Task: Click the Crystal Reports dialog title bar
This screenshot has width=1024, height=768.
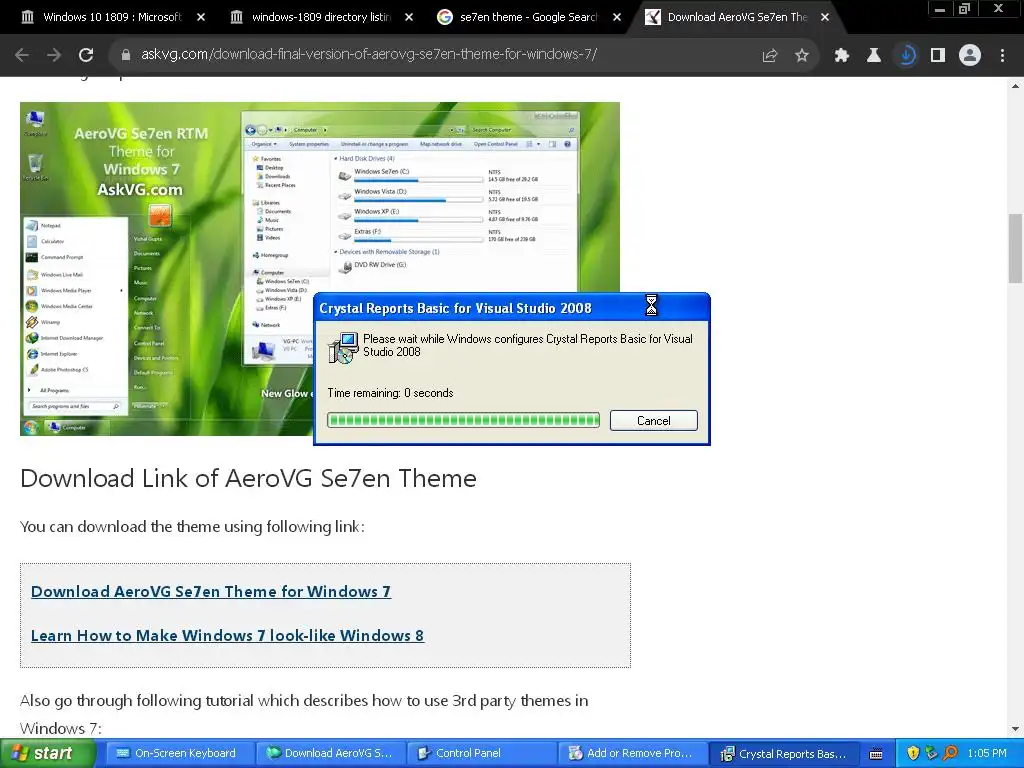Action: pyautogui.click(x=511, y=308)
